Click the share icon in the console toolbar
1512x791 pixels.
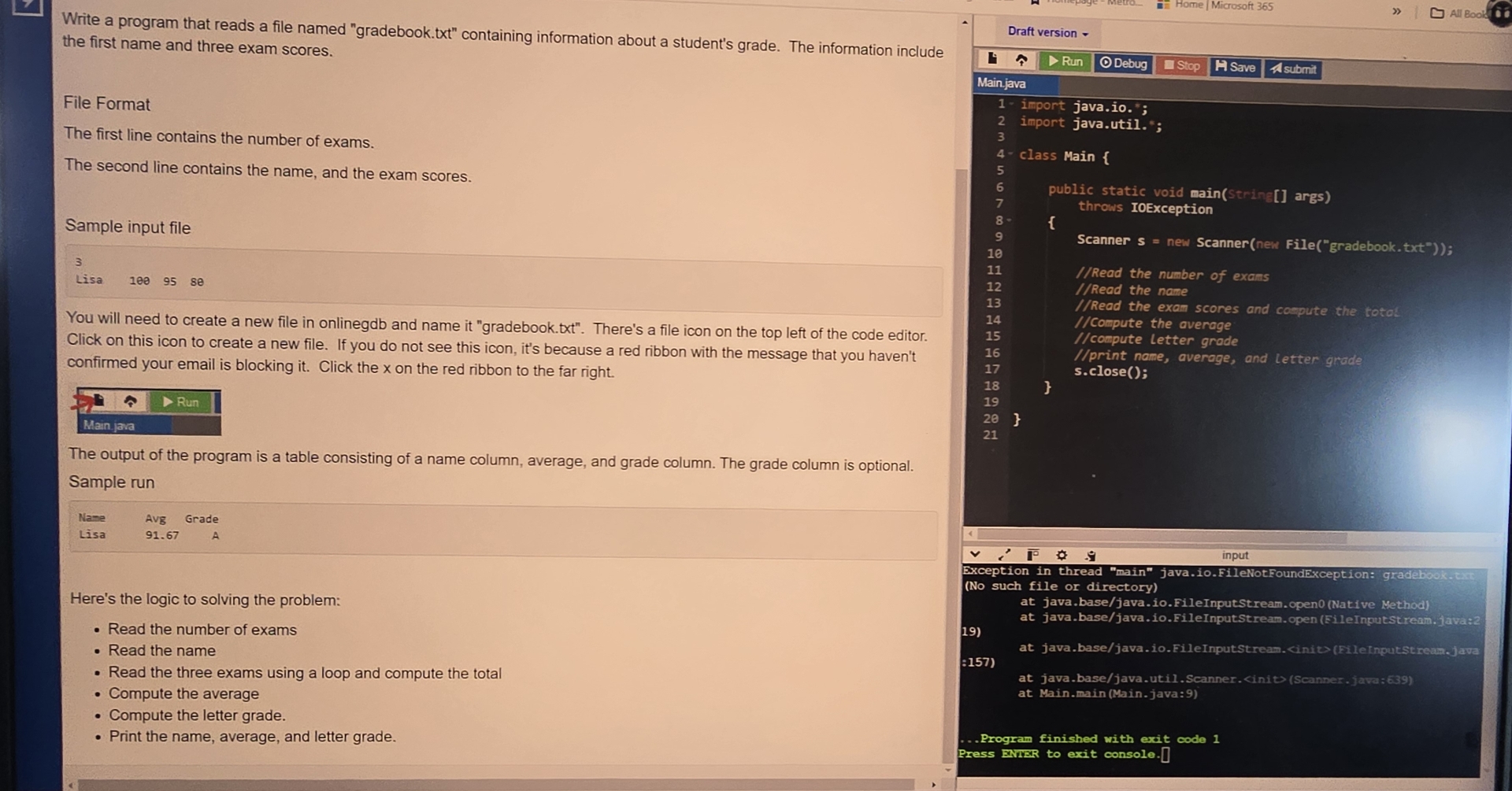[1089, 555]
